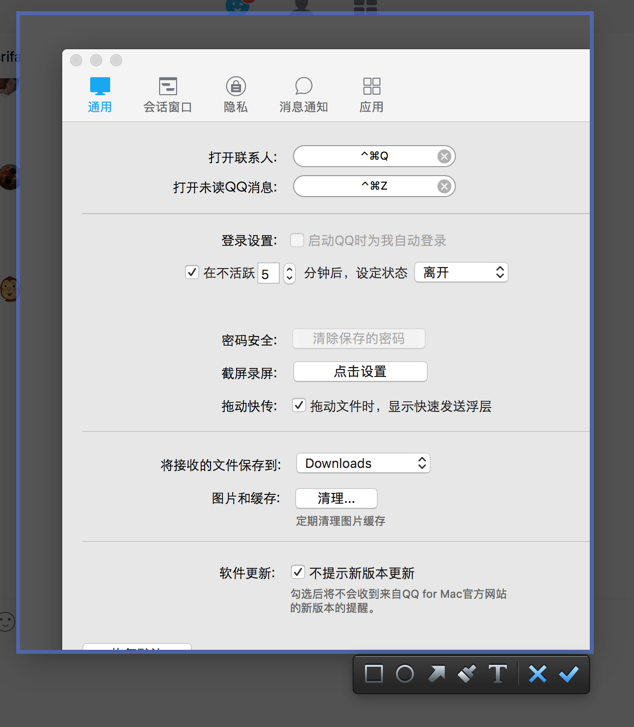The width and height of the screenshot is (634, 727).
Task: Confirm the screenshot with the checkmark icon
Action: coord(569,674)
